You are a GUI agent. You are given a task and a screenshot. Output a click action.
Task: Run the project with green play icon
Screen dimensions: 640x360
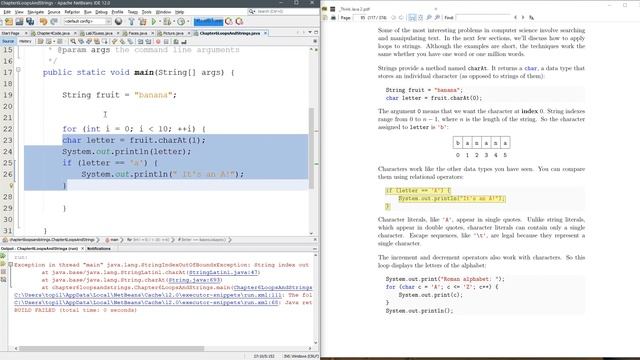(x=154, y=21)
